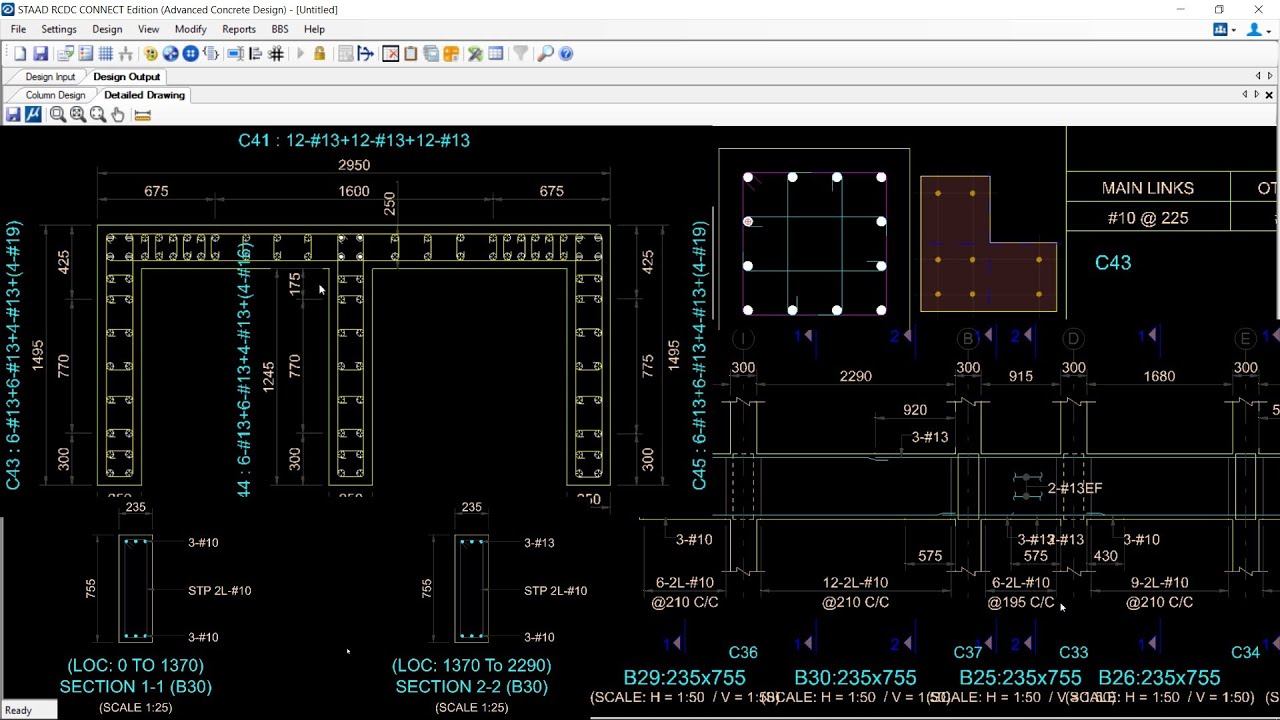Click the first zoom magnifier in drawing toolbar
The height and width of the screenshot is (720, 1280).
click(58, 115)
